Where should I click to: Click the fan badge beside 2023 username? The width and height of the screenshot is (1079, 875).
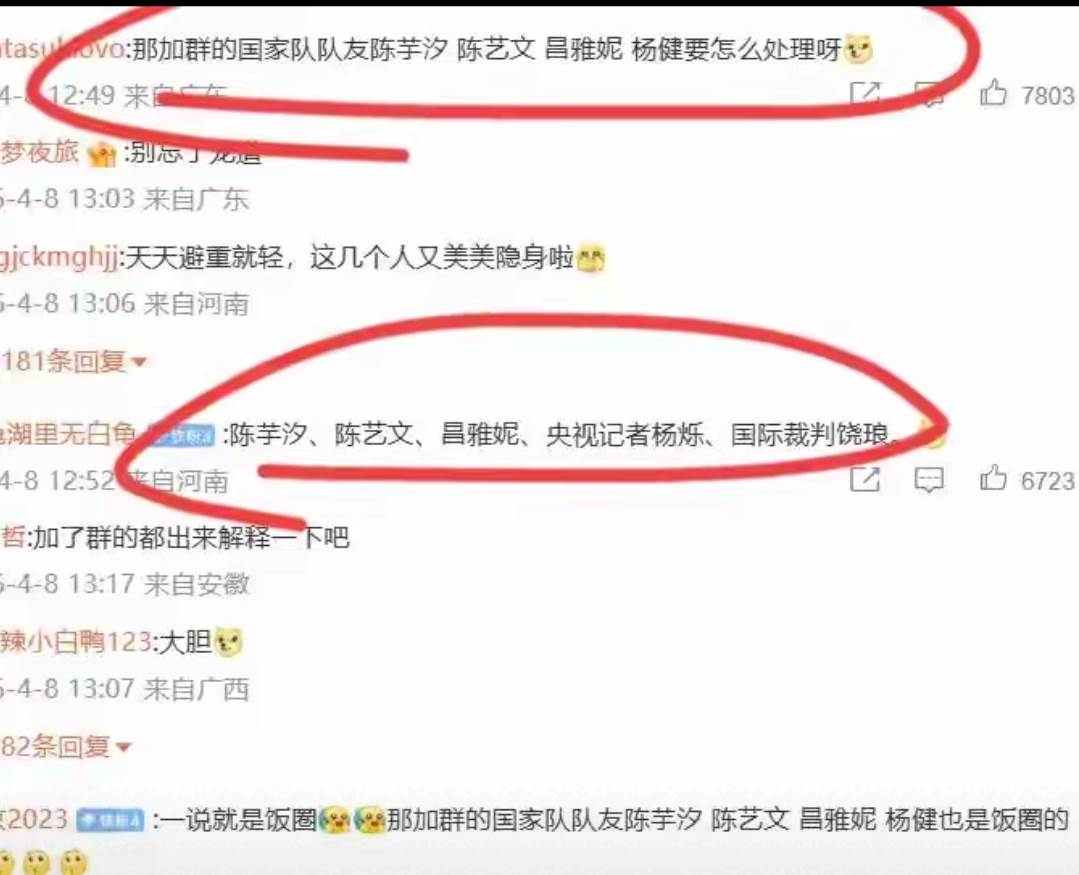tap(110, 820)
